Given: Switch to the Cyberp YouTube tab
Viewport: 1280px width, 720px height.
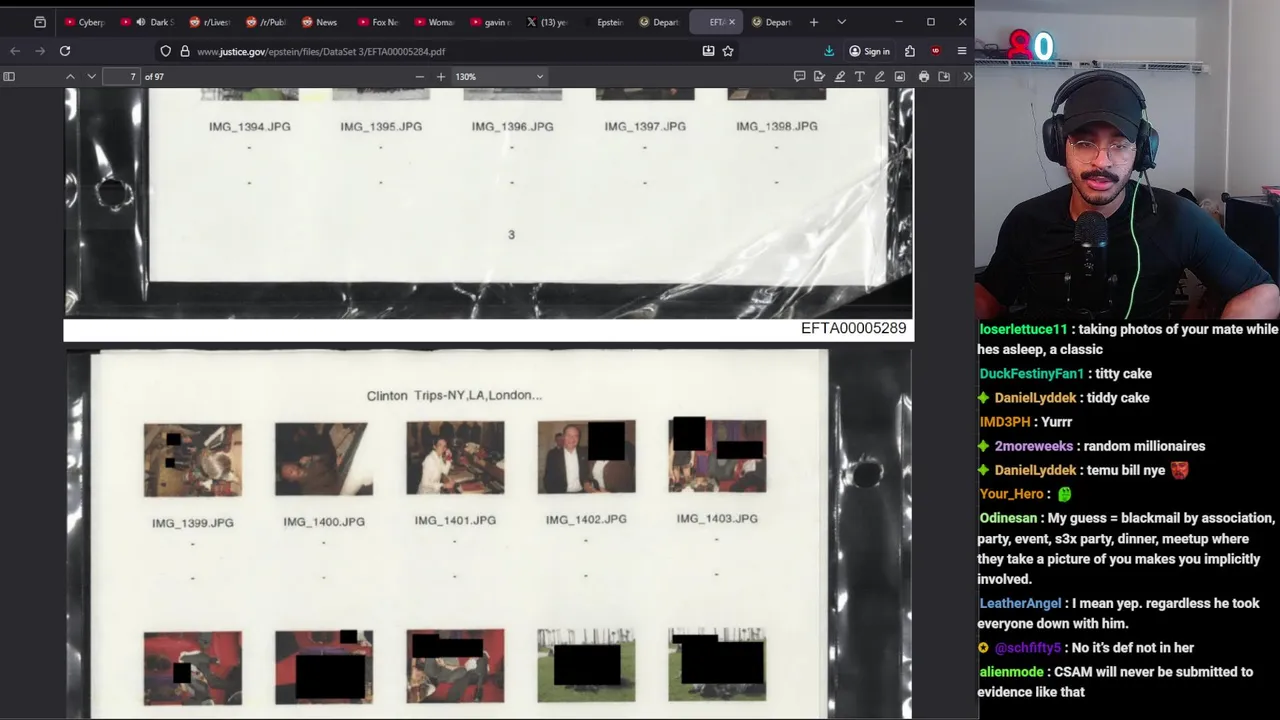Looking at the screenshot, I should 84,22.
